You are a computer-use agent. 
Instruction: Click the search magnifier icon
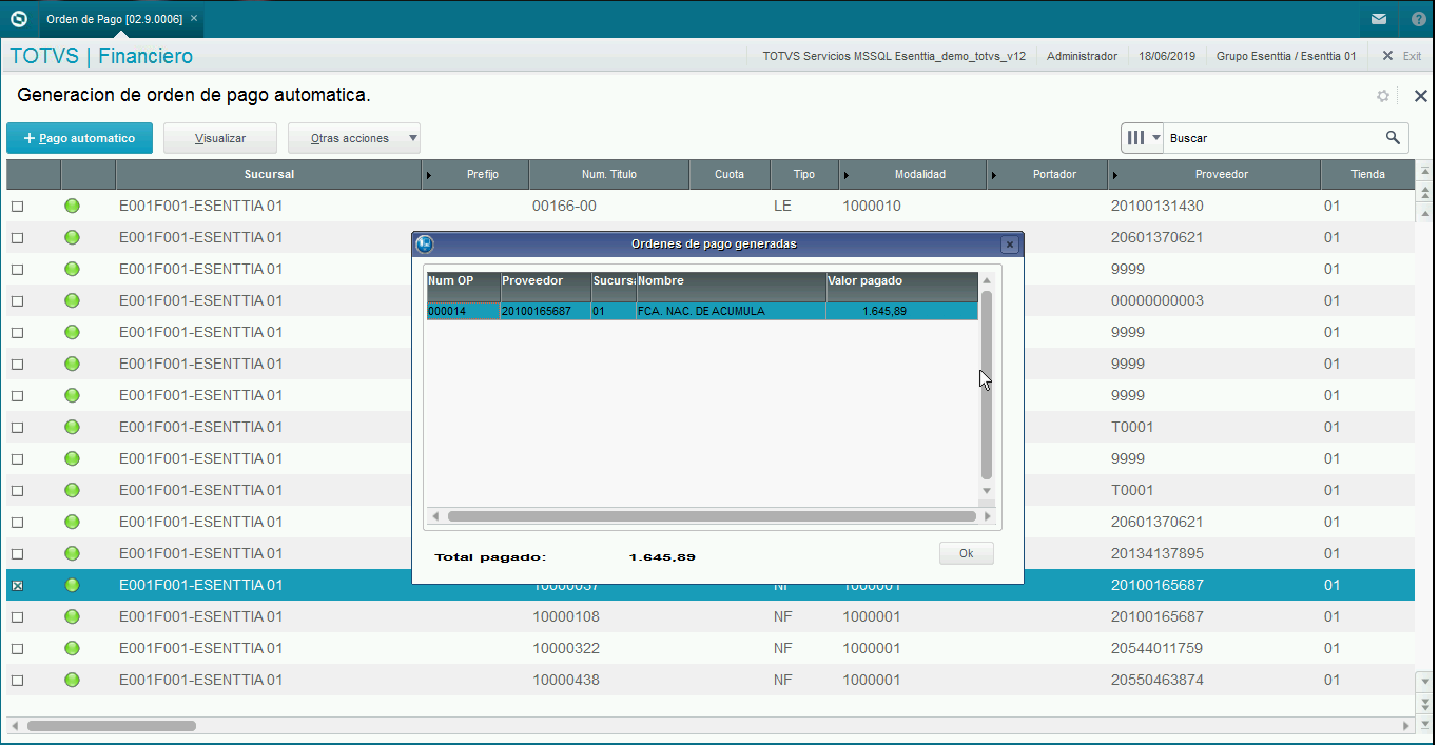coord(1392,138)
